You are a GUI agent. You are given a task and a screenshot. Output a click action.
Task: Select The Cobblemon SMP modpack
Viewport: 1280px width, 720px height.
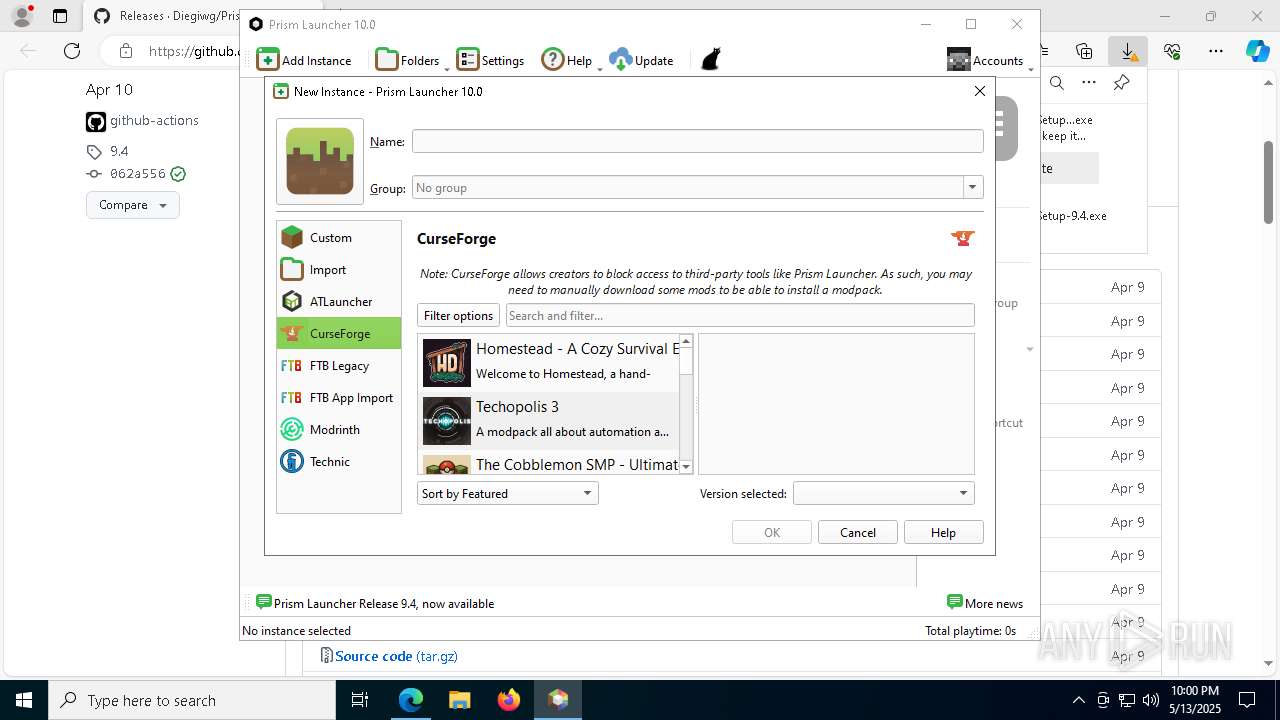tap(548, 463)
